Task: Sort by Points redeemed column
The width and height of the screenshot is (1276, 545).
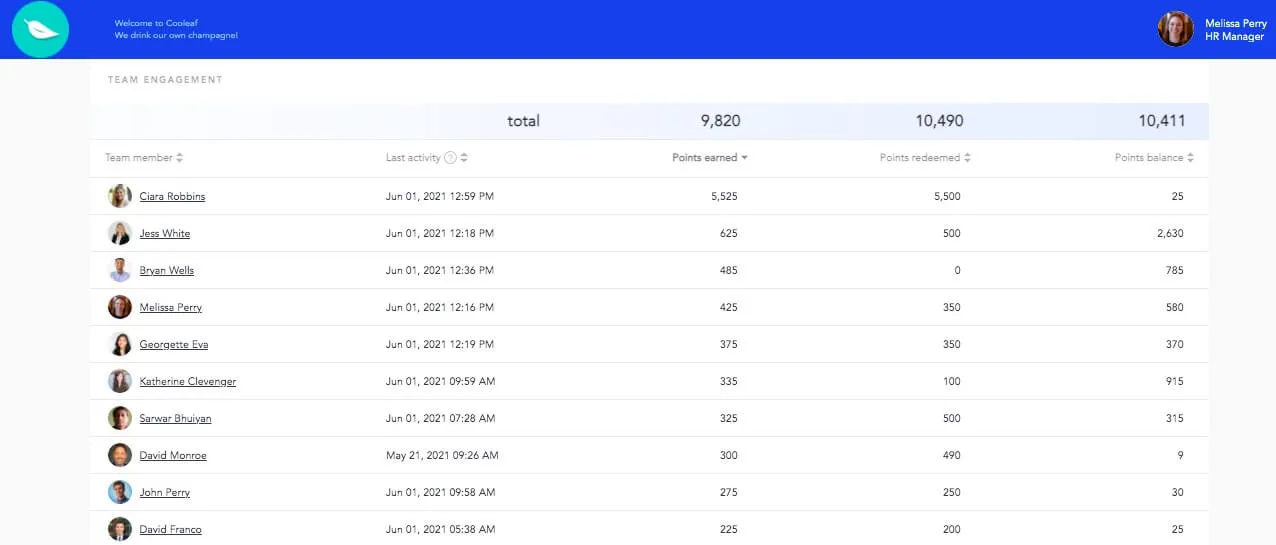Action: [x=925, y=158]
